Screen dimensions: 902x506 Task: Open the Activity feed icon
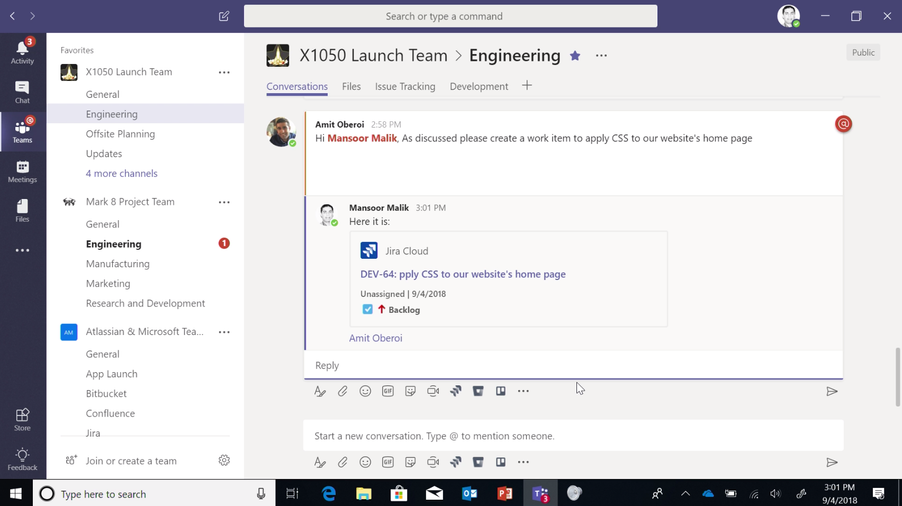click(x=22, y=52)
